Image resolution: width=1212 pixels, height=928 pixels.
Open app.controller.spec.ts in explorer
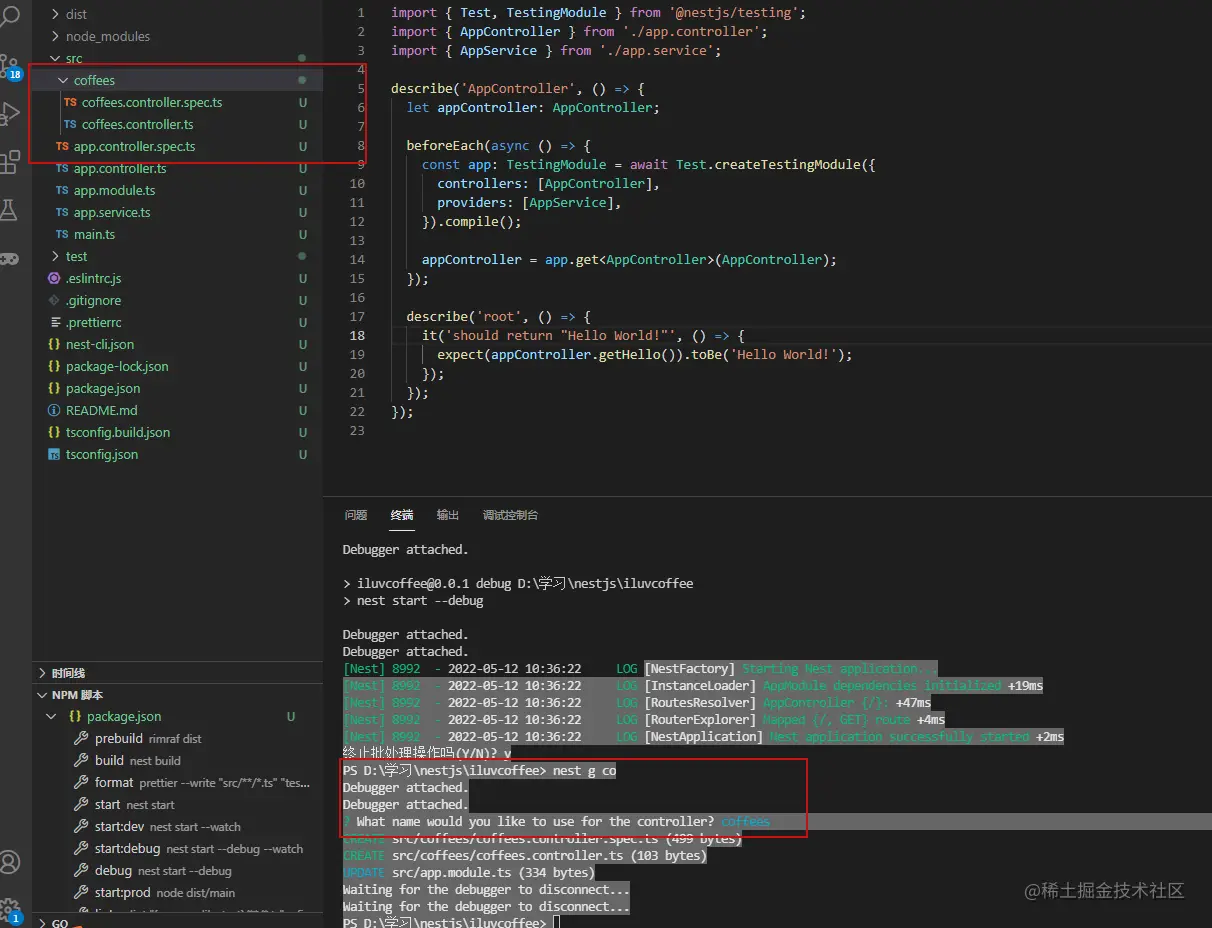[135, 146]
